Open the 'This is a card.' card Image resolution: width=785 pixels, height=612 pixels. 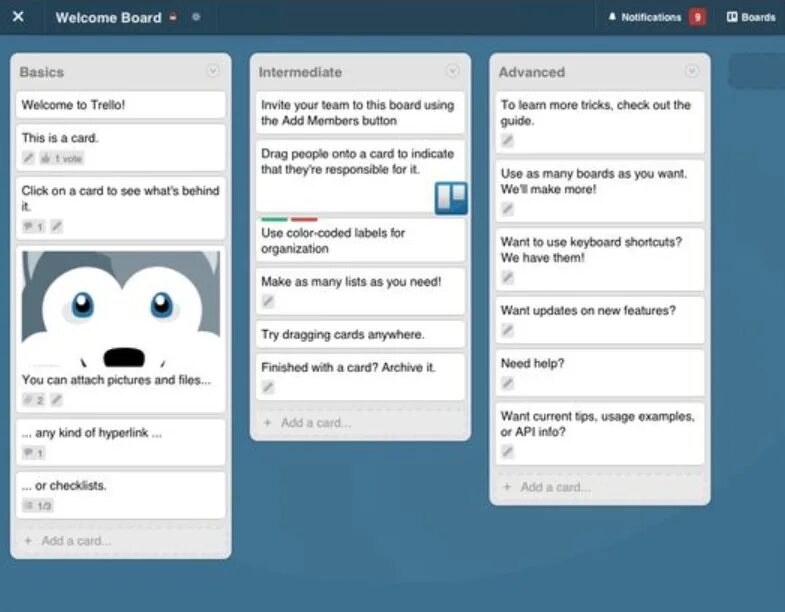point(121,147)
